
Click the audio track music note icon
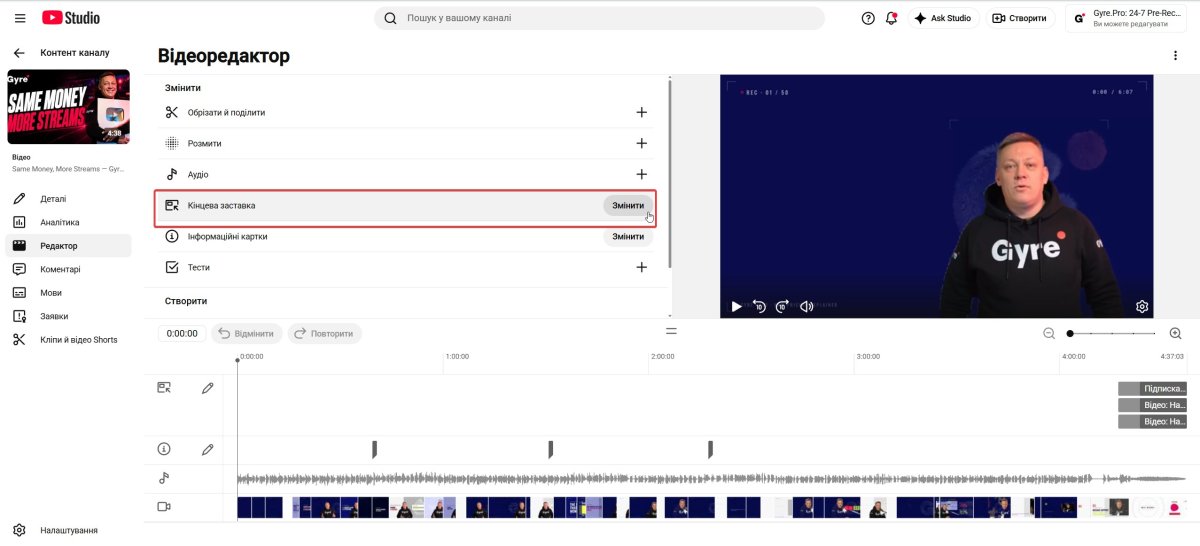point(164,478)
